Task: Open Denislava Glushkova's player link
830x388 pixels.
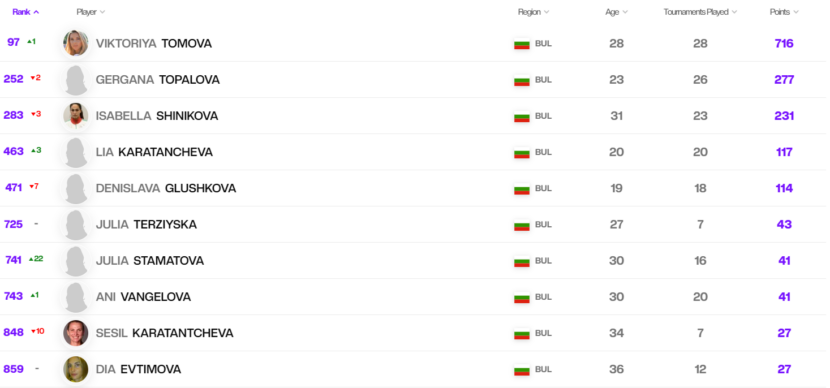Action: pyautogui.click(x=166, y=188)
